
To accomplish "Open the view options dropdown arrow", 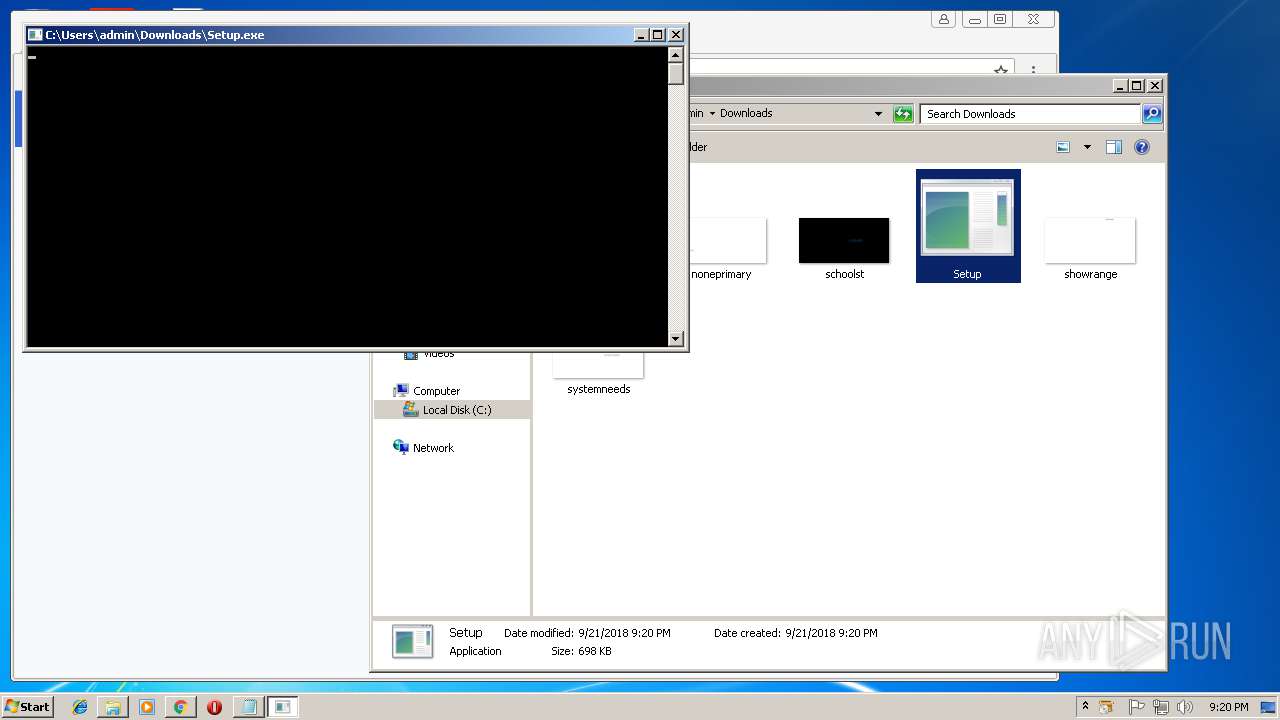I will (1087, 148).
